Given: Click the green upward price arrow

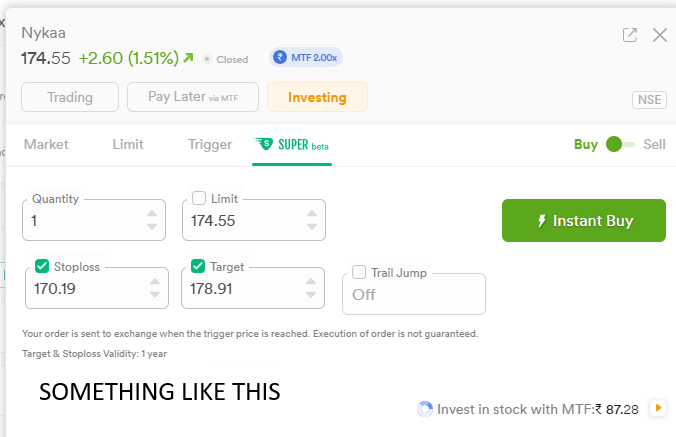Looking at the screenshot, I should pos(188,57).
